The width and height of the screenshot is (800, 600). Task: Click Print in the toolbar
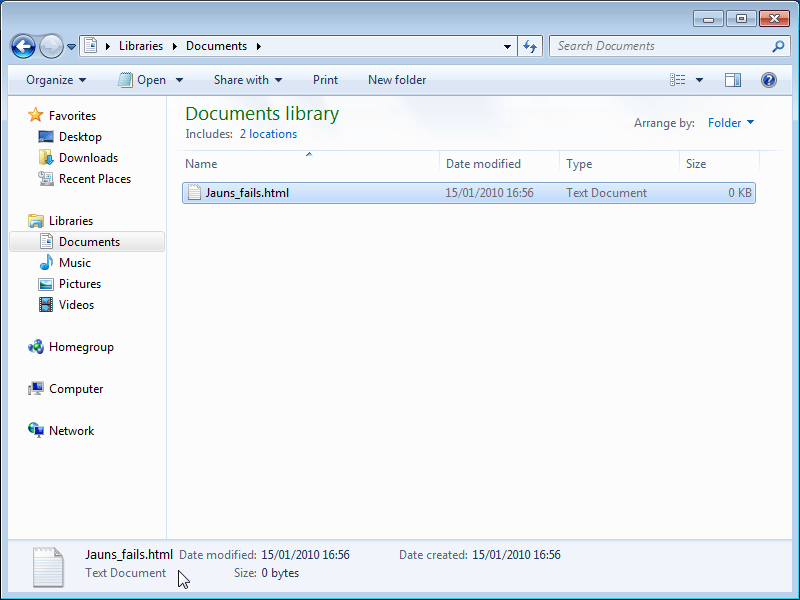[x=326, y=80]
